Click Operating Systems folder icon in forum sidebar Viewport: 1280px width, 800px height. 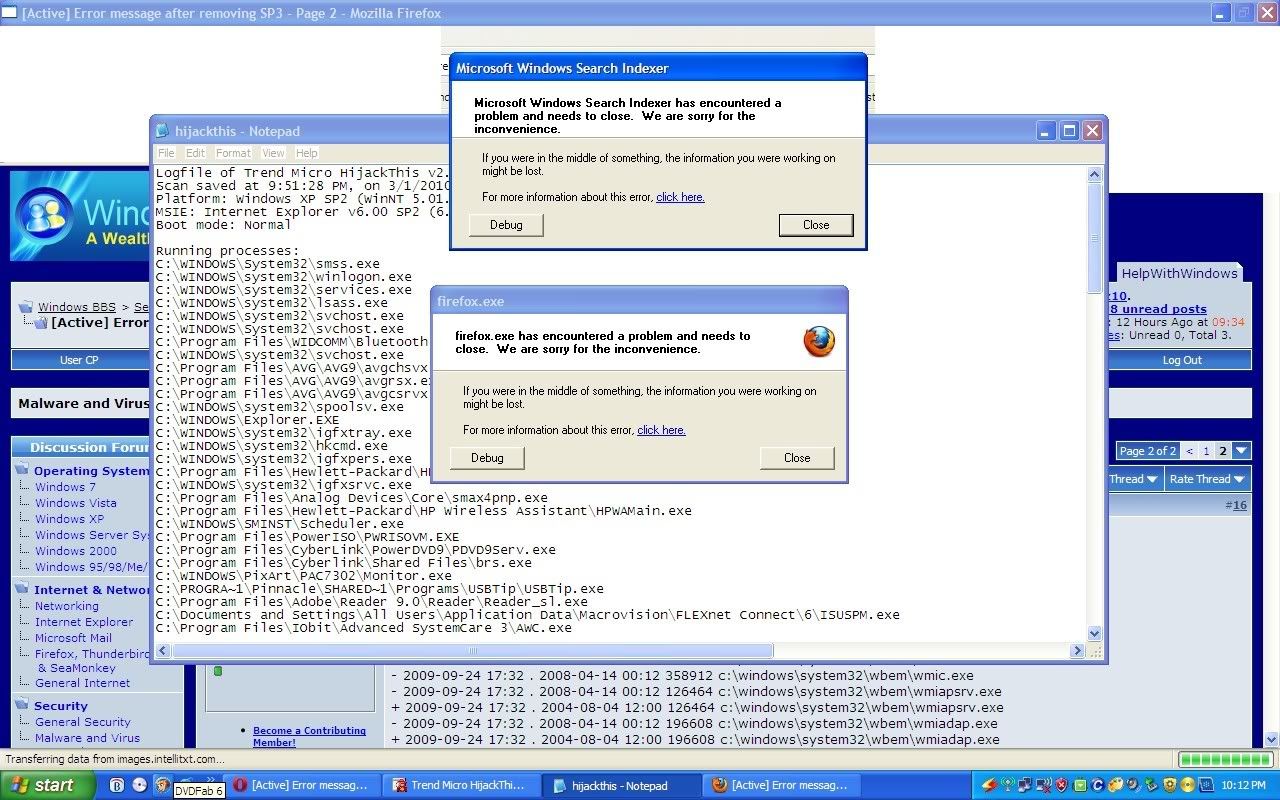(23, 470)
